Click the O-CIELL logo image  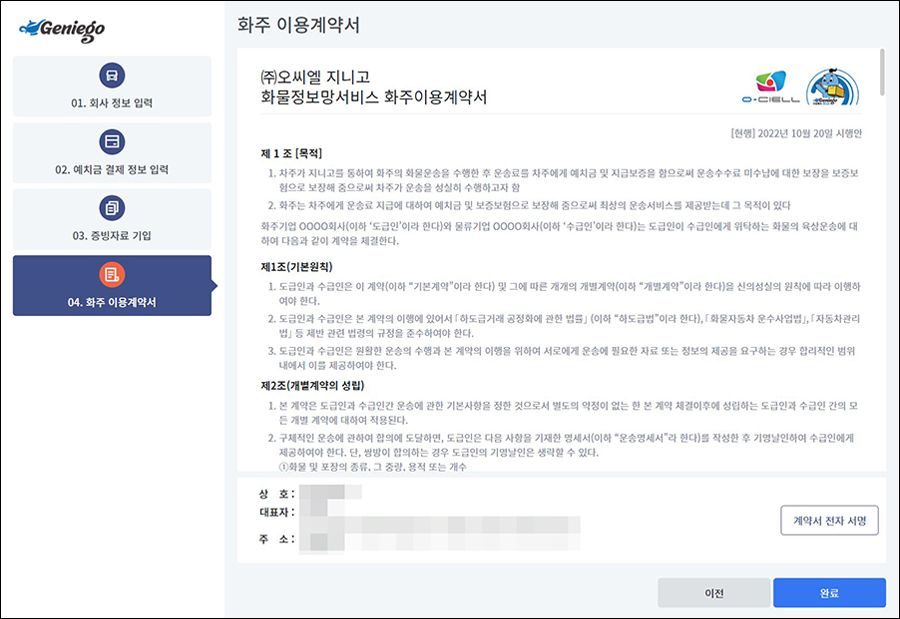coord(770,87)
